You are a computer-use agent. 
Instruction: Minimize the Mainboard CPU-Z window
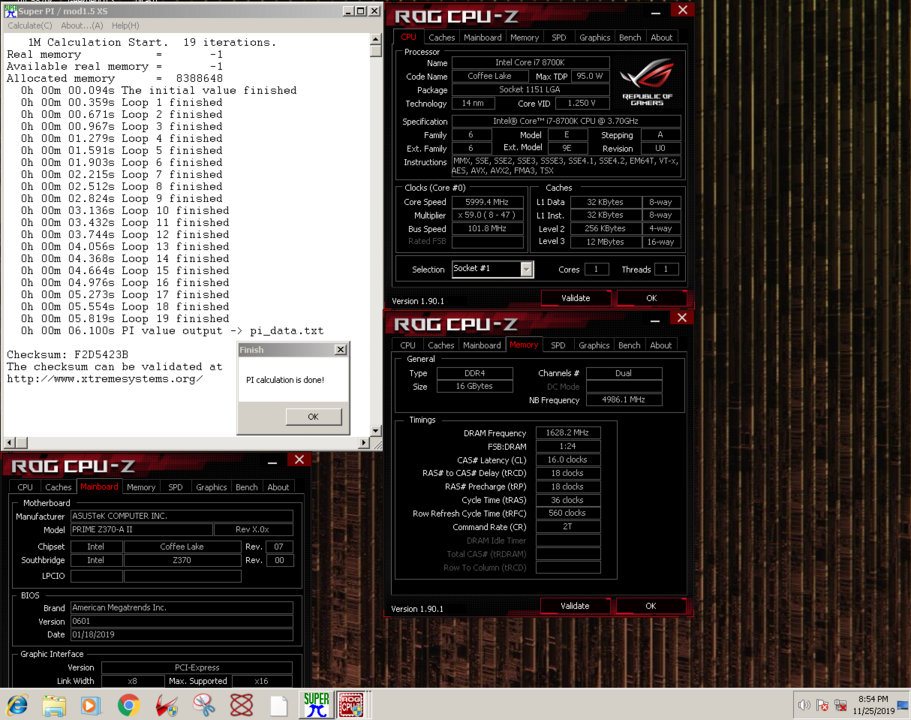point(272,462)
